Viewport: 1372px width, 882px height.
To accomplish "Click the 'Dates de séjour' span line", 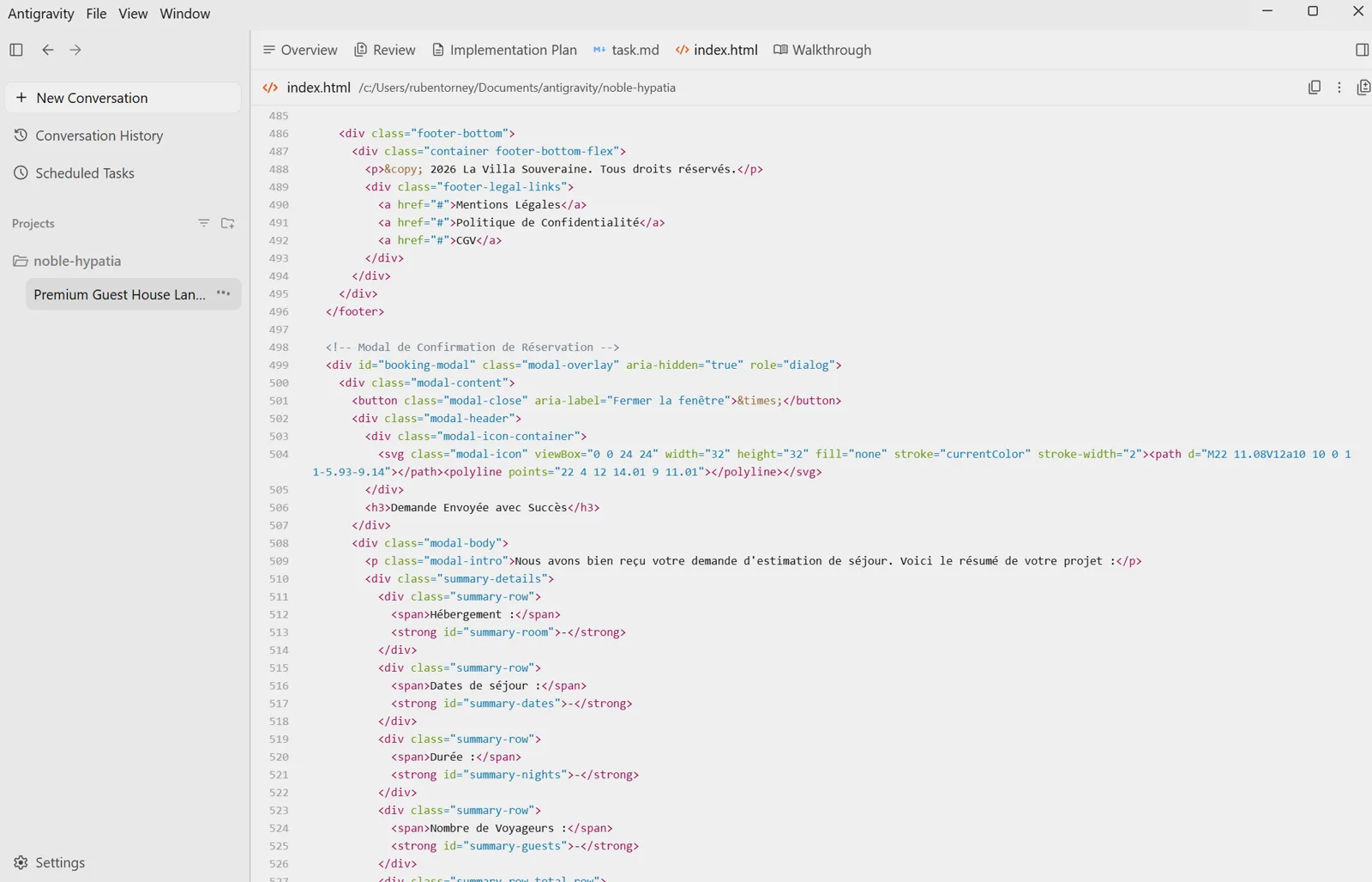I will [489, 686].
